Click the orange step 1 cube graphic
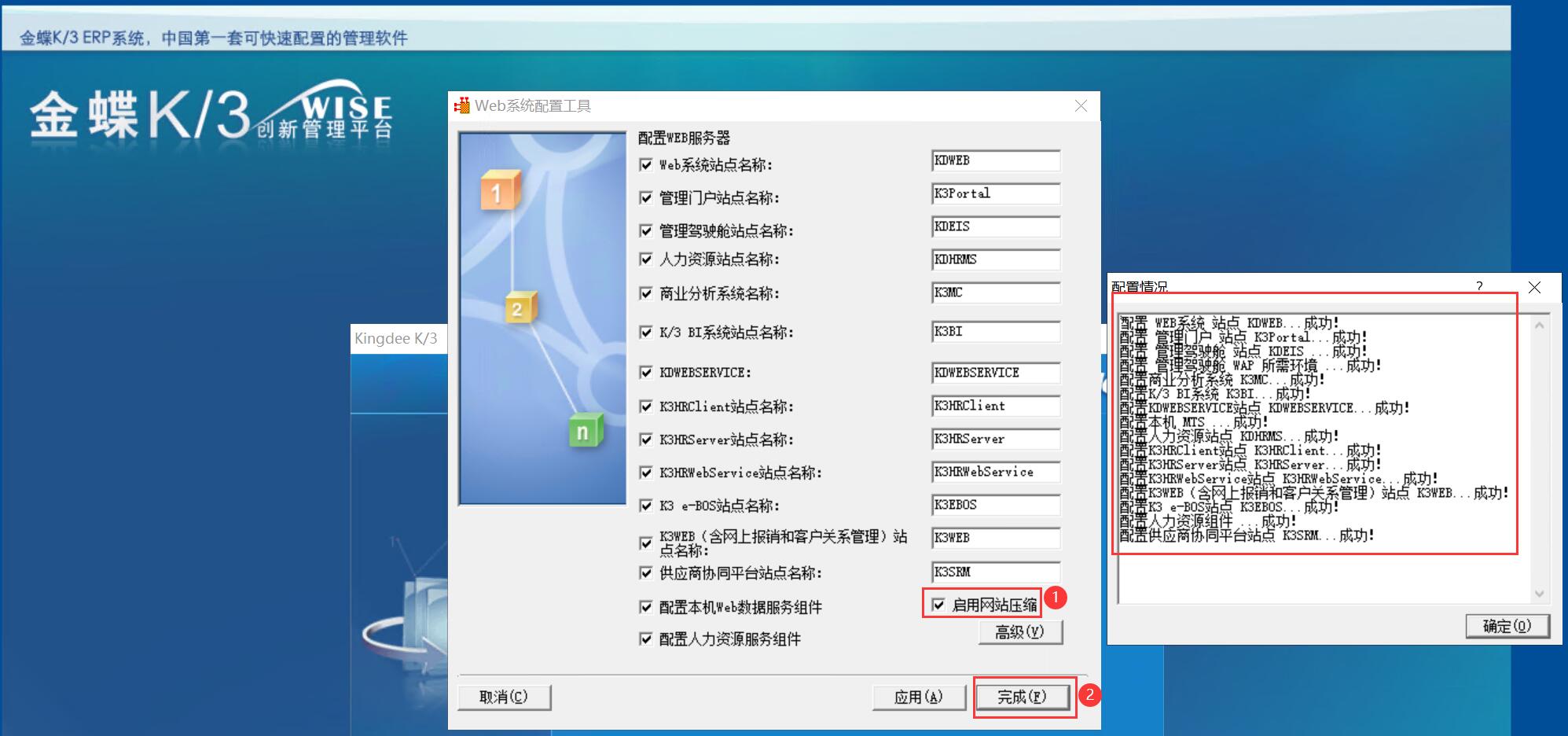This screenshot has height=736, width=1568. [501, 190]
